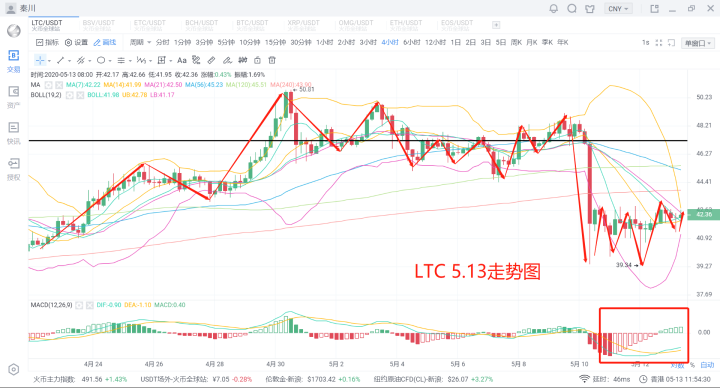Click the globe logo in sidebar

tap(14, 31)
